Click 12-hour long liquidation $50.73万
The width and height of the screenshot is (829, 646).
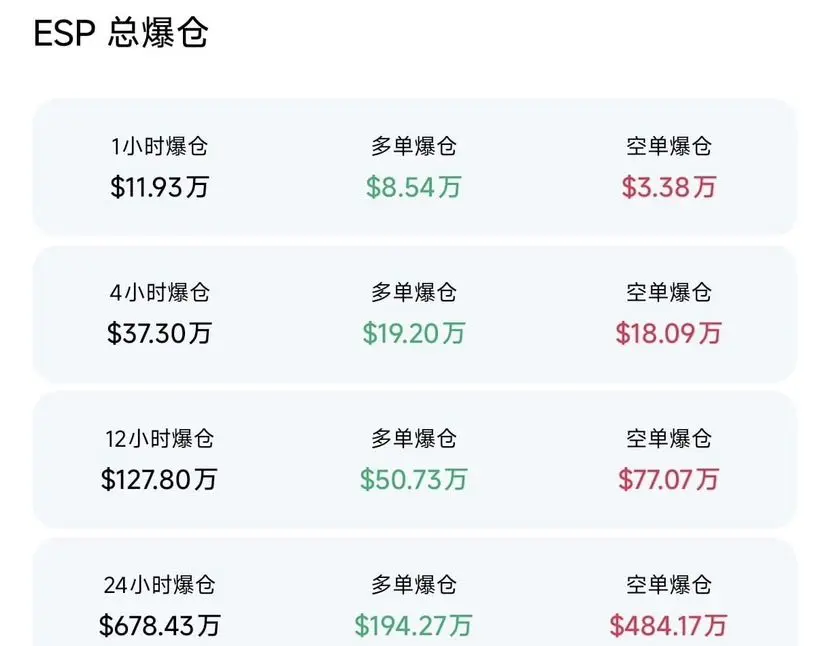(x=414, y=479)
